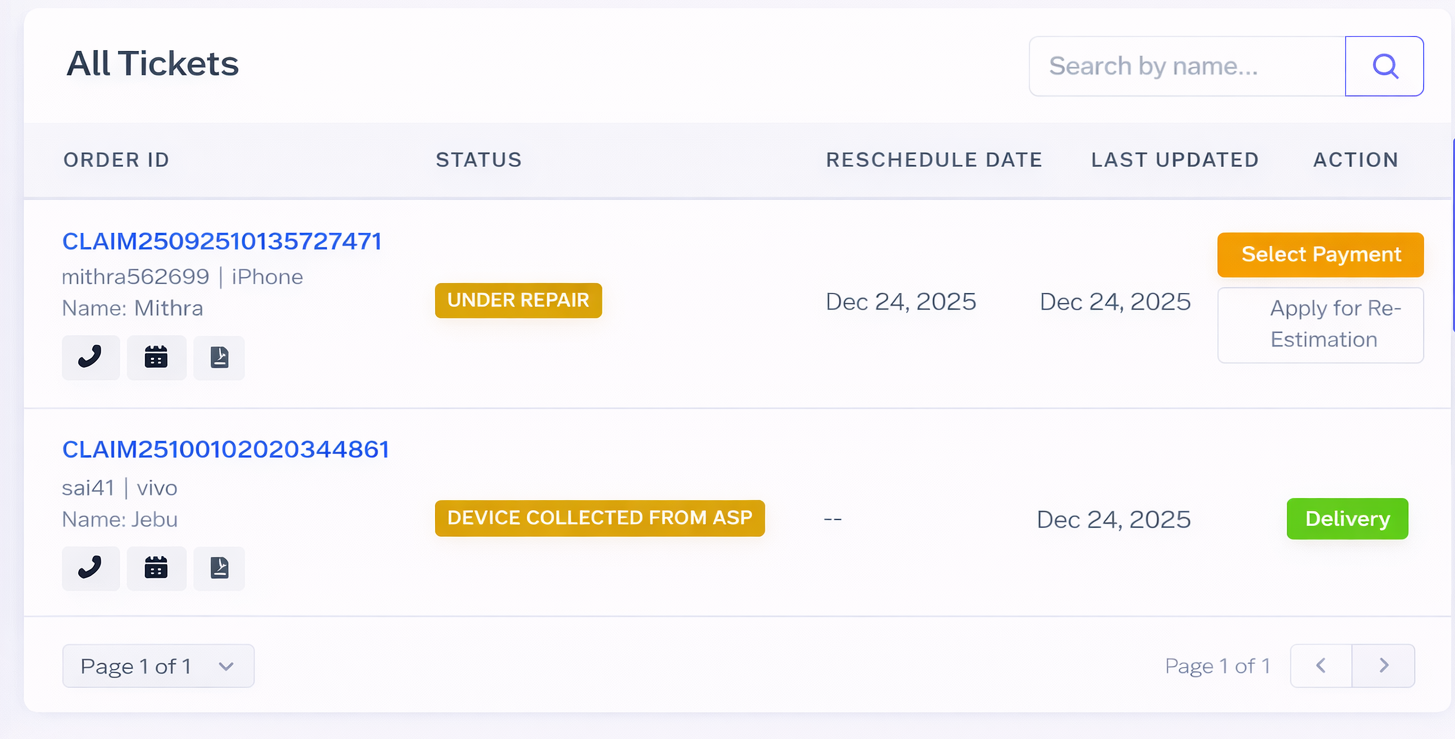Open the Page 1 of 1 dropdown

pos(158,666)
